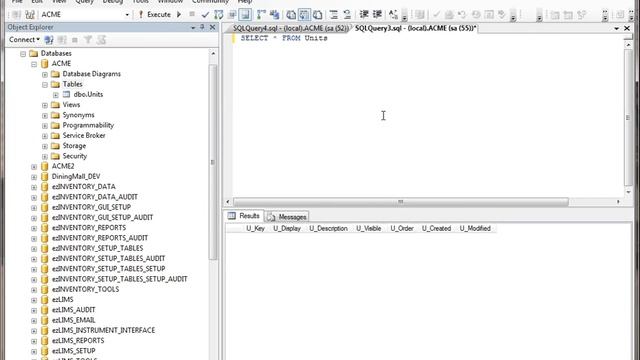The width and height of the screenshot is (640, 360).
Task: Collapse the Tables folder
Action: point(45,84)
